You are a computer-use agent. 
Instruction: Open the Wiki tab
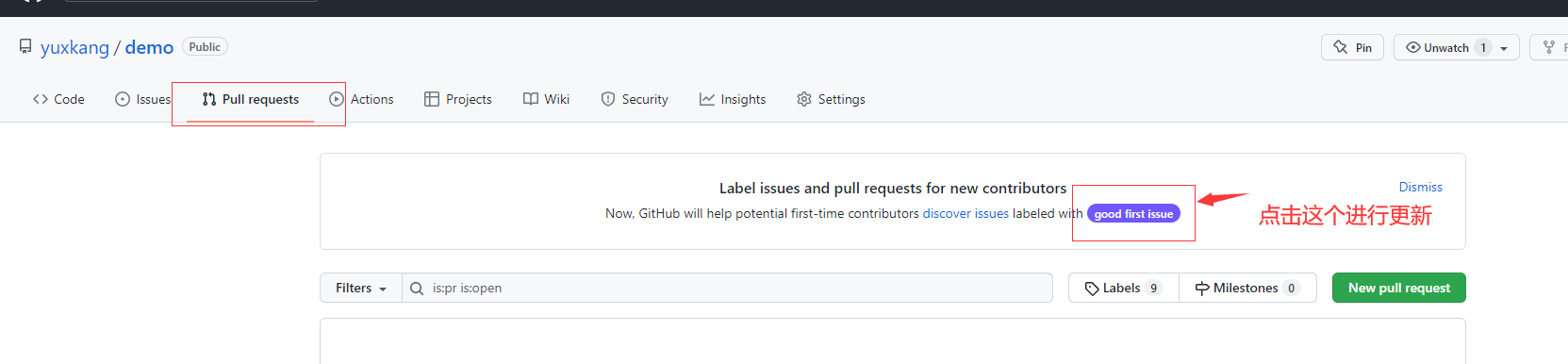(x=547, y=99)
